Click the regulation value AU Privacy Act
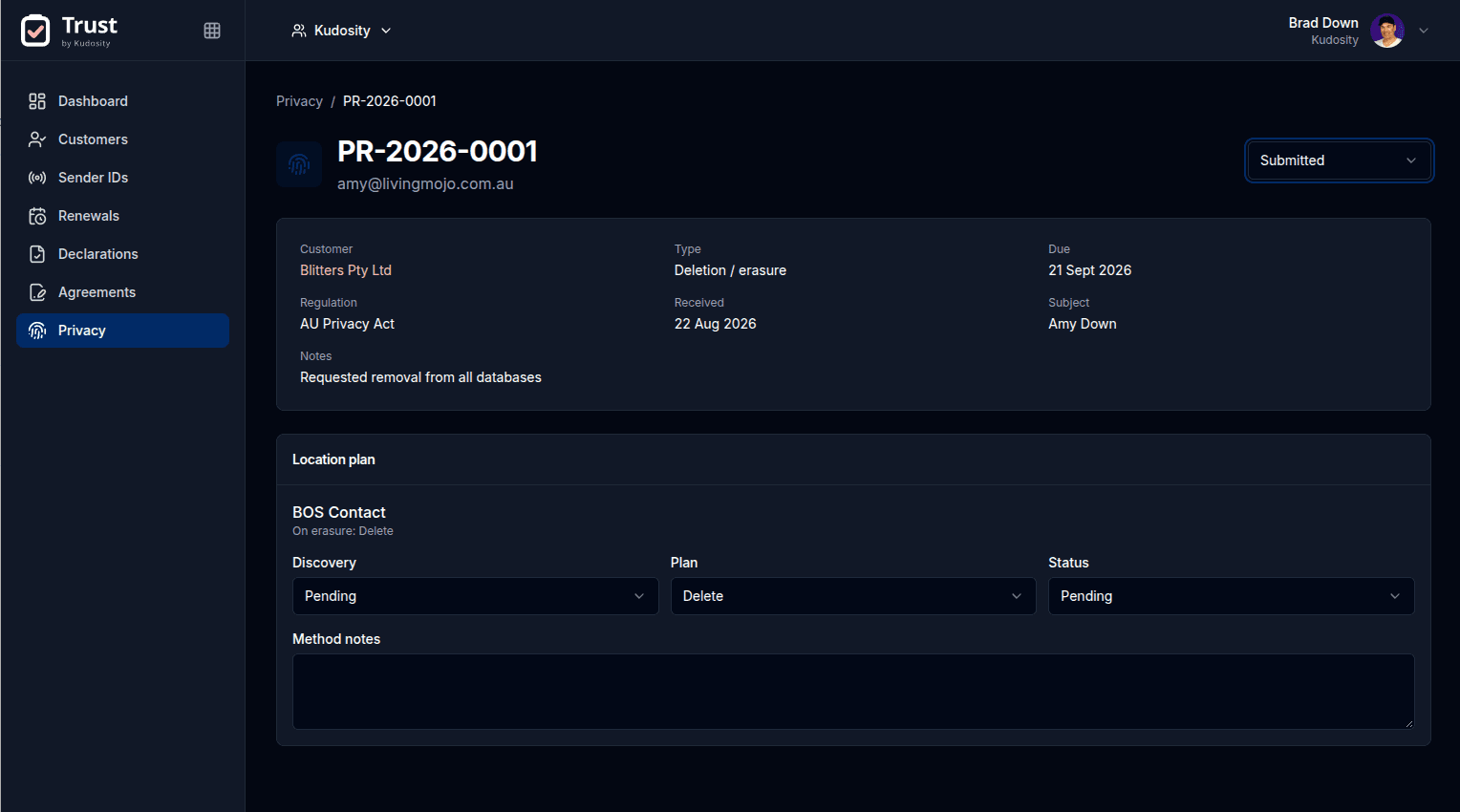The height and width of the screenshot is (812, 1460). point(347,324)
